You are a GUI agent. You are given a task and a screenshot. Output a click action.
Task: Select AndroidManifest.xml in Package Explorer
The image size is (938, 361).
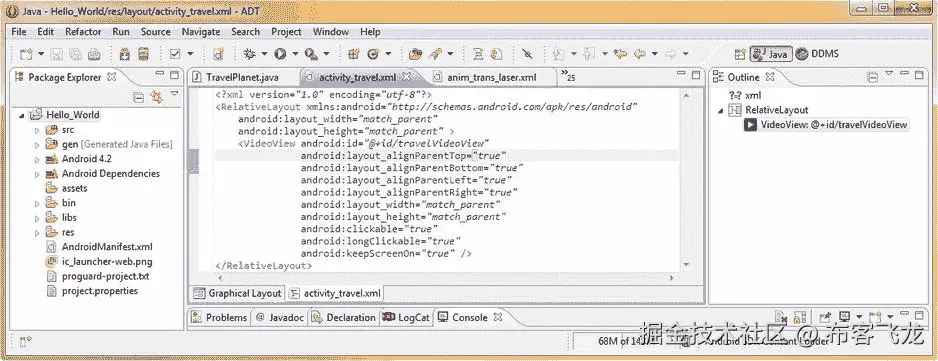click(x=100, y=247)
